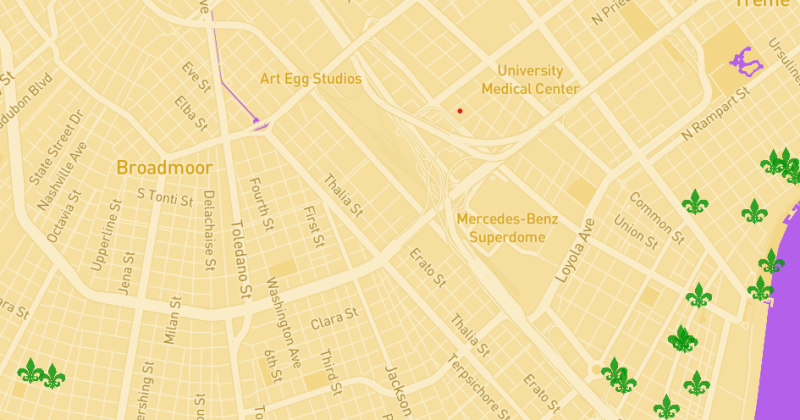Select the S Tonti St label
This screenshot has height=420, width=800.
click(x=165, y=197)
